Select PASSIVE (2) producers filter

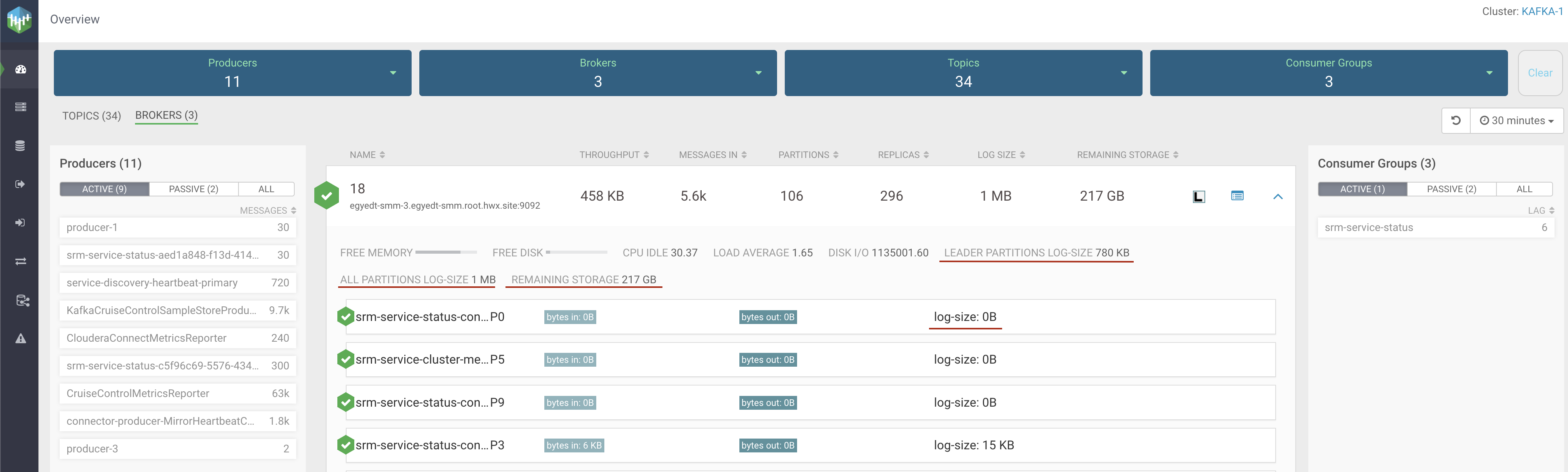tap(193, 189)
